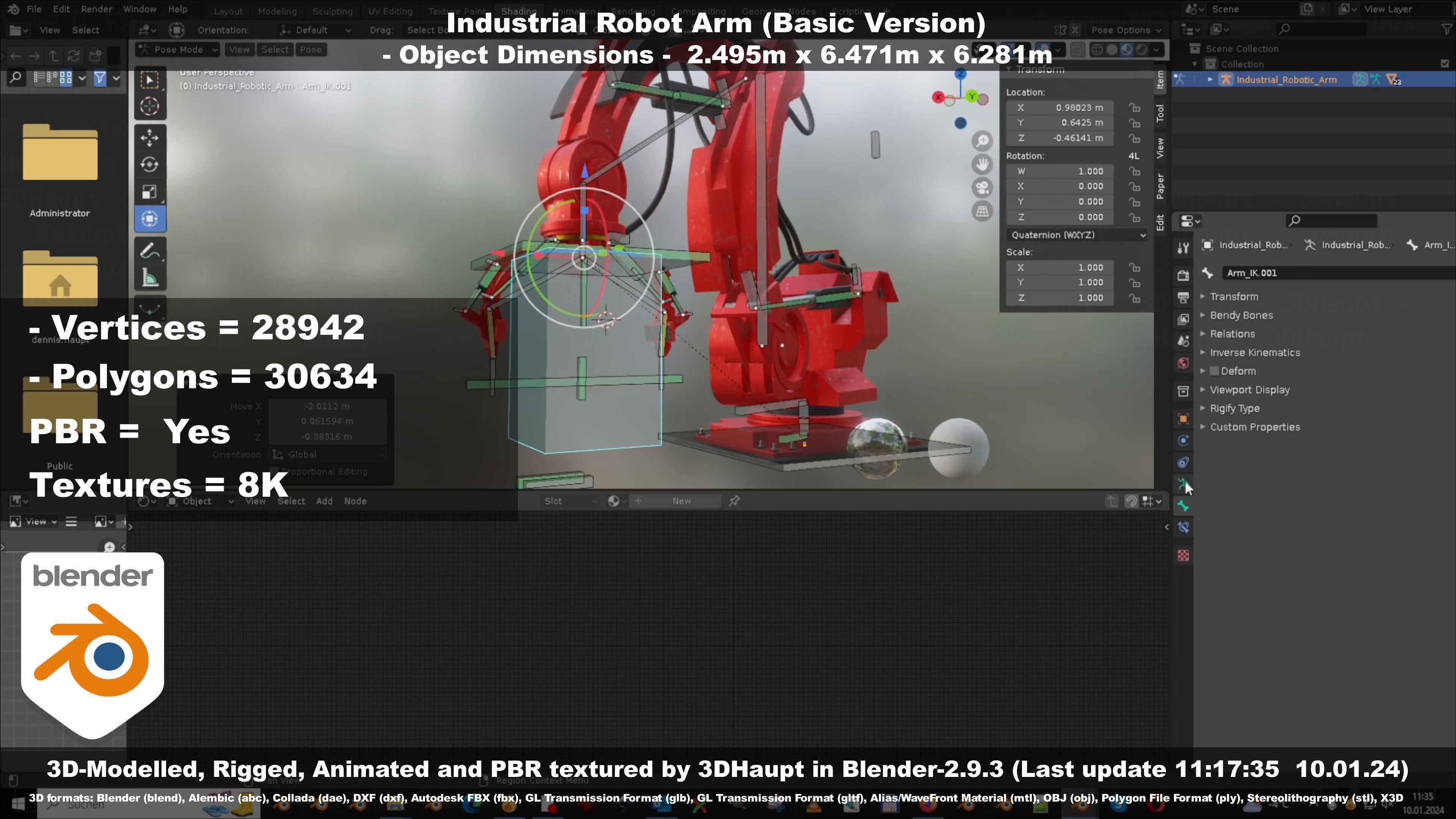
Task: Click the bone name field Arm_IK.001
Action: [1338, 273]
